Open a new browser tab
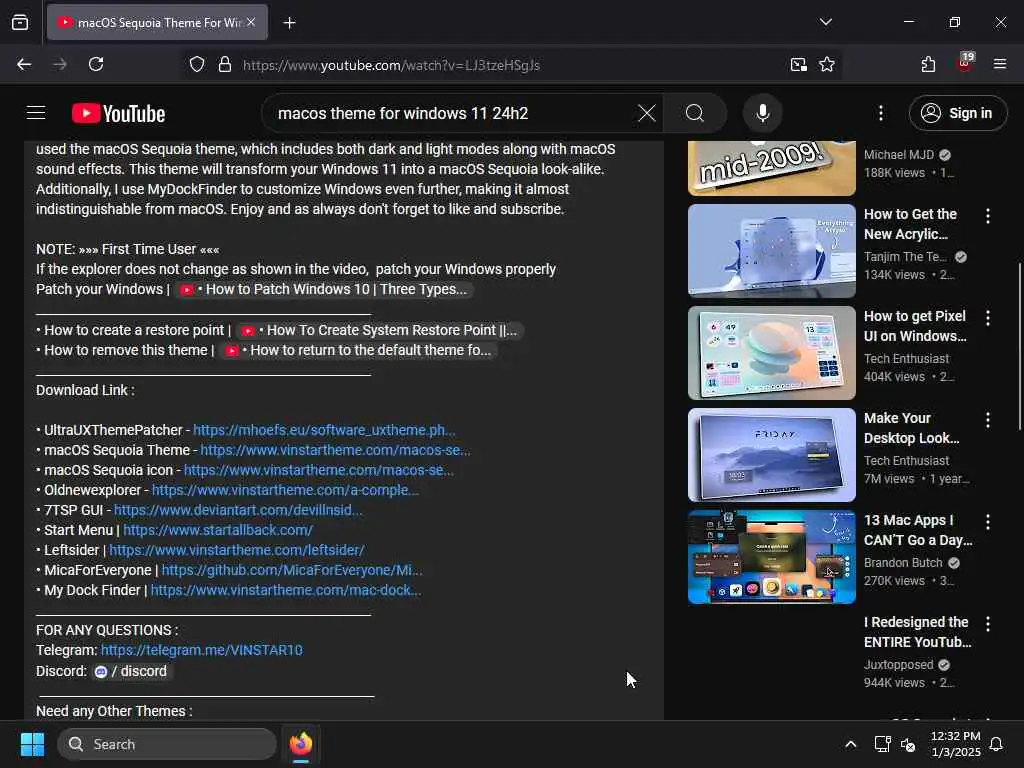Screen dimensions: 1024x768 (289, 23)
